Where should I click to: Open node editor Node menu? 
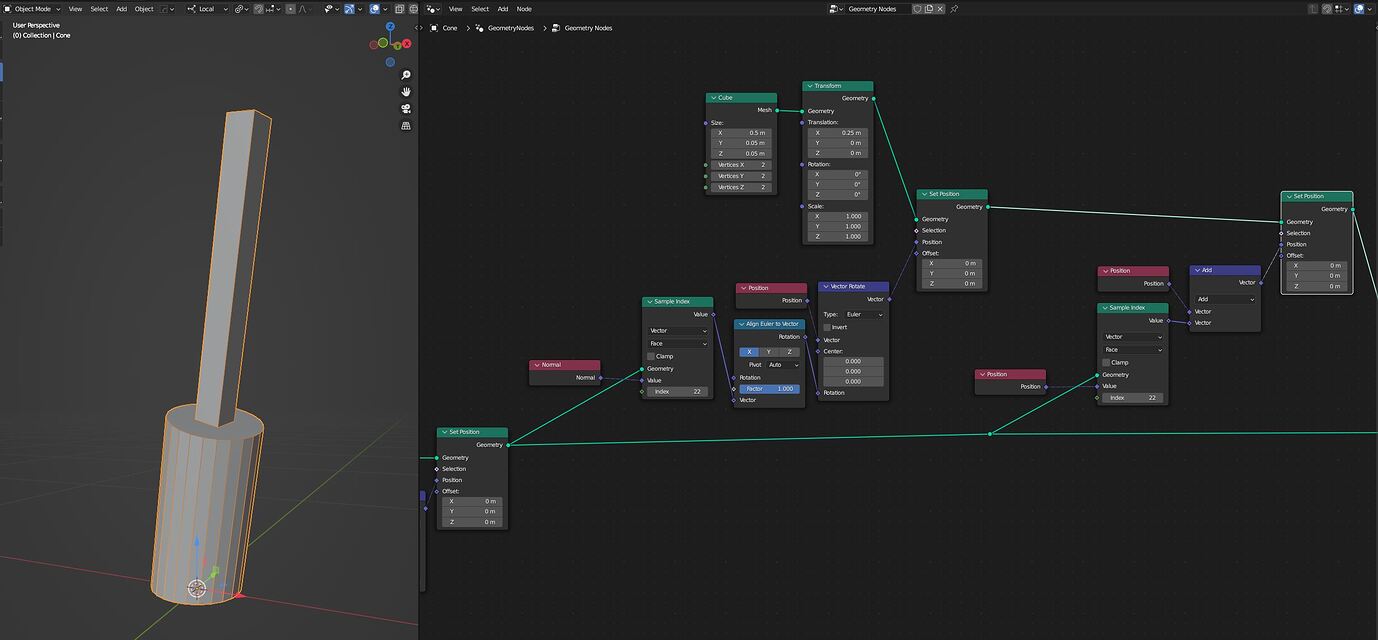click(x=524, y=9)
